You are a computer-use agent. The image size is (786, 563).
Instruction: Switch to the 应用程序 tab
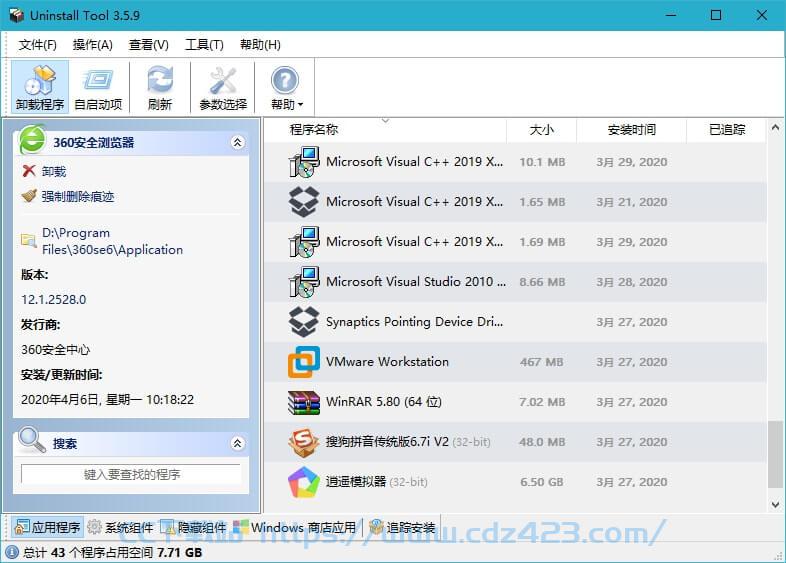point(48,527)
